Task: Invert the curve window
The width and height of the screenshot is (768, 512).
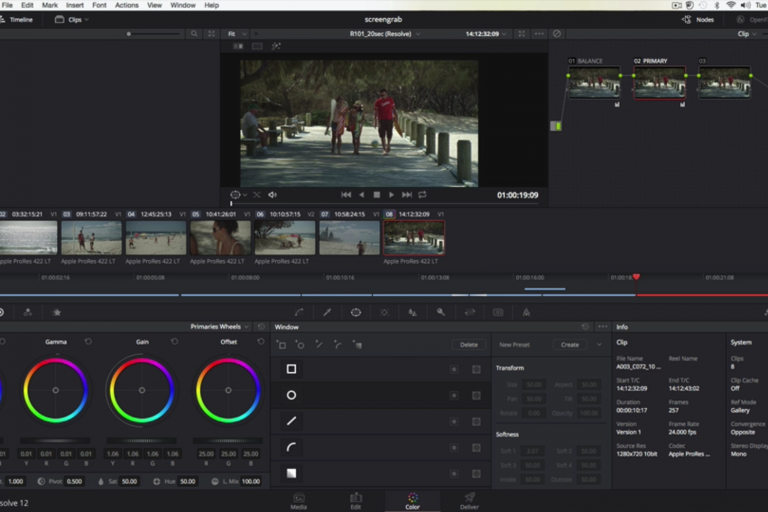Action: coord(454,447)
